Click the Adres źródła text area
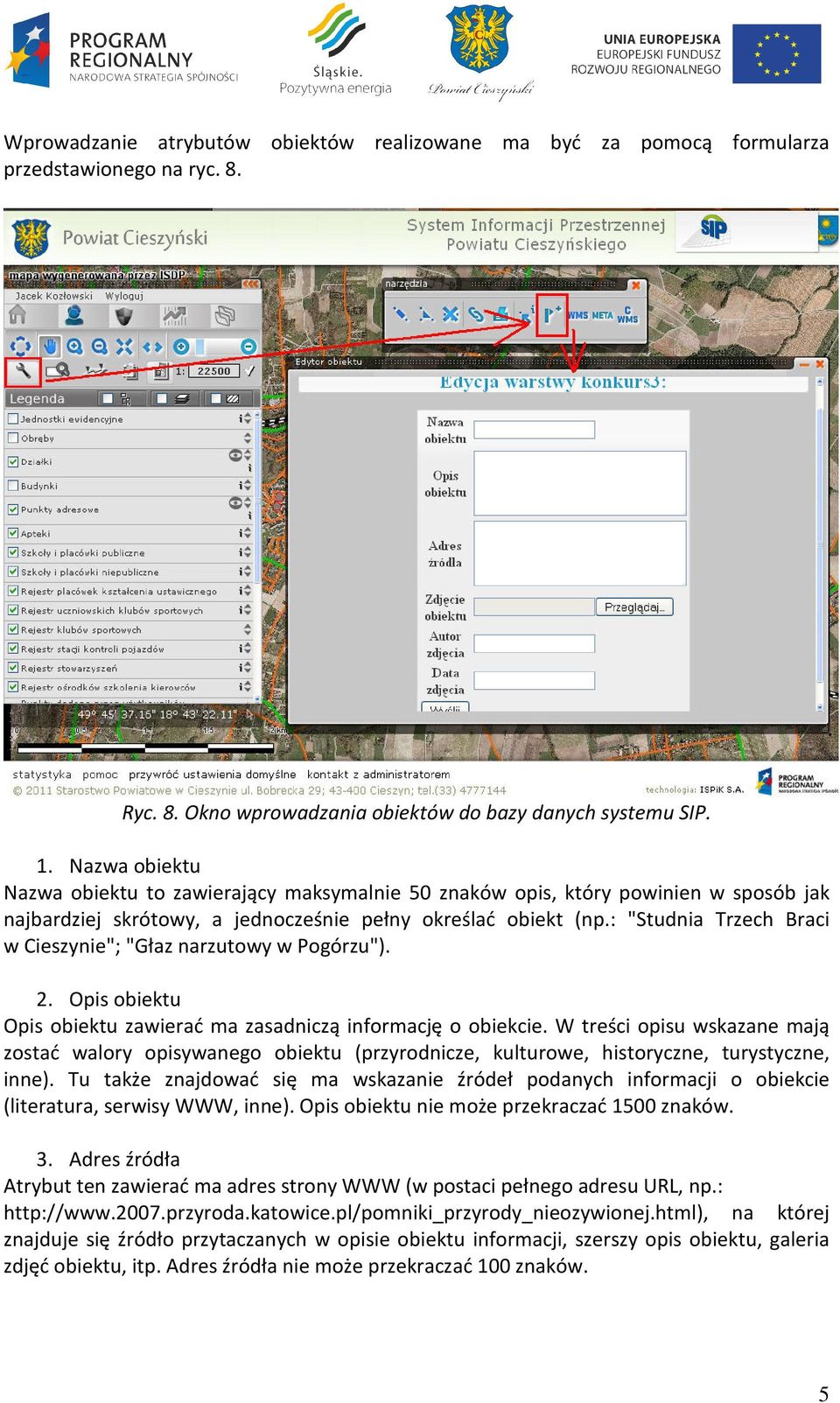840x1403 pixels. tap(580, 553)
